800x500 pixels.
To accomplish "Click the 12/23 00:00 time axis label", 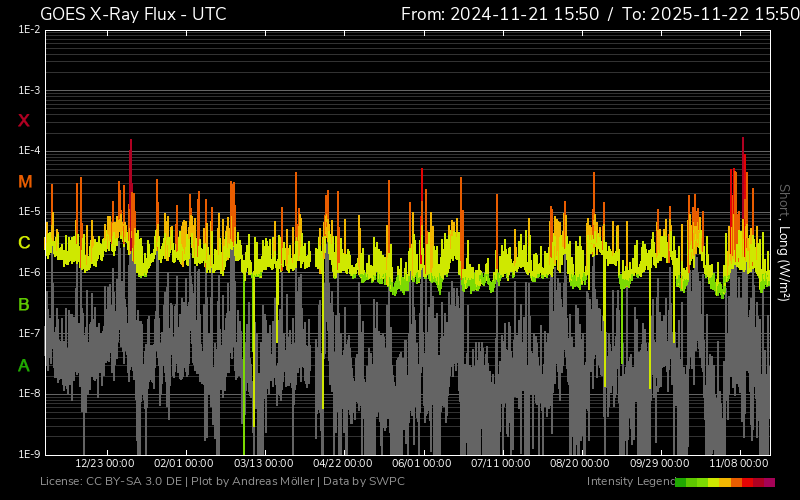I will click(105, 464).
